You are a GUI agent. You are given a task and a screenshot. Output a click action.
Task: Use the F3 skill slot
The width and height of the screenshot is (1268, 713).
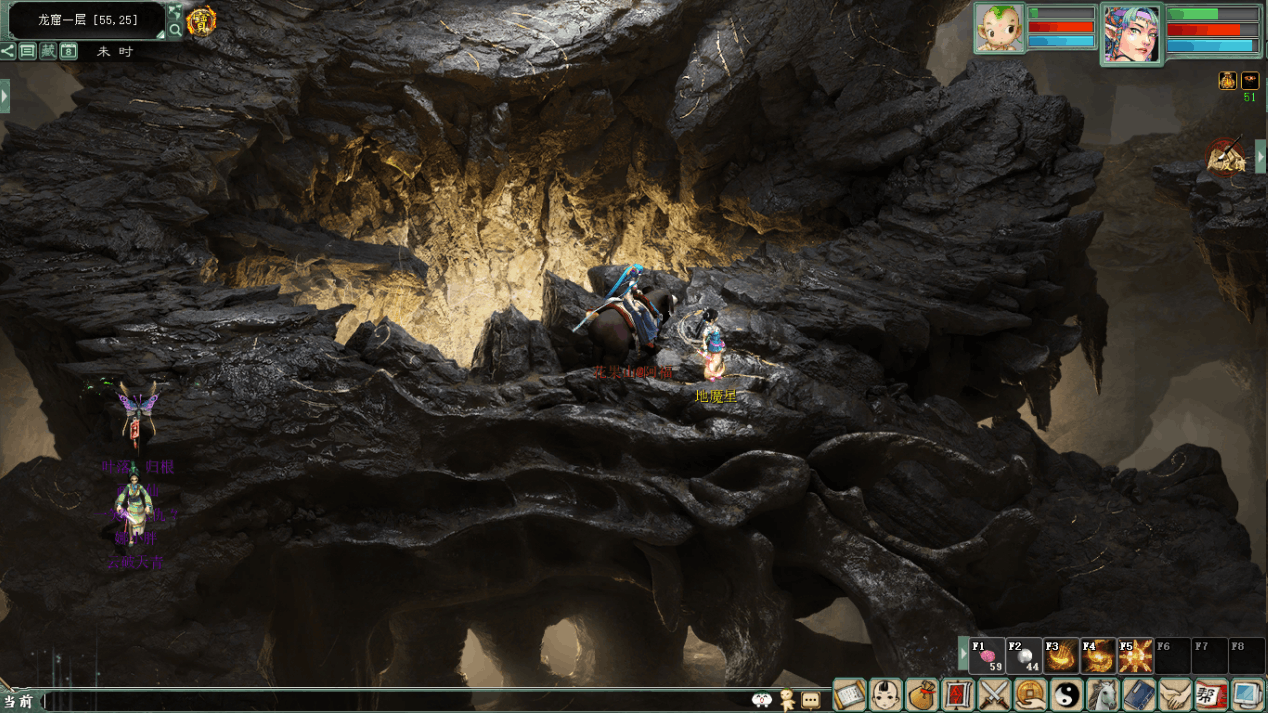click(x=1061, y=656)
